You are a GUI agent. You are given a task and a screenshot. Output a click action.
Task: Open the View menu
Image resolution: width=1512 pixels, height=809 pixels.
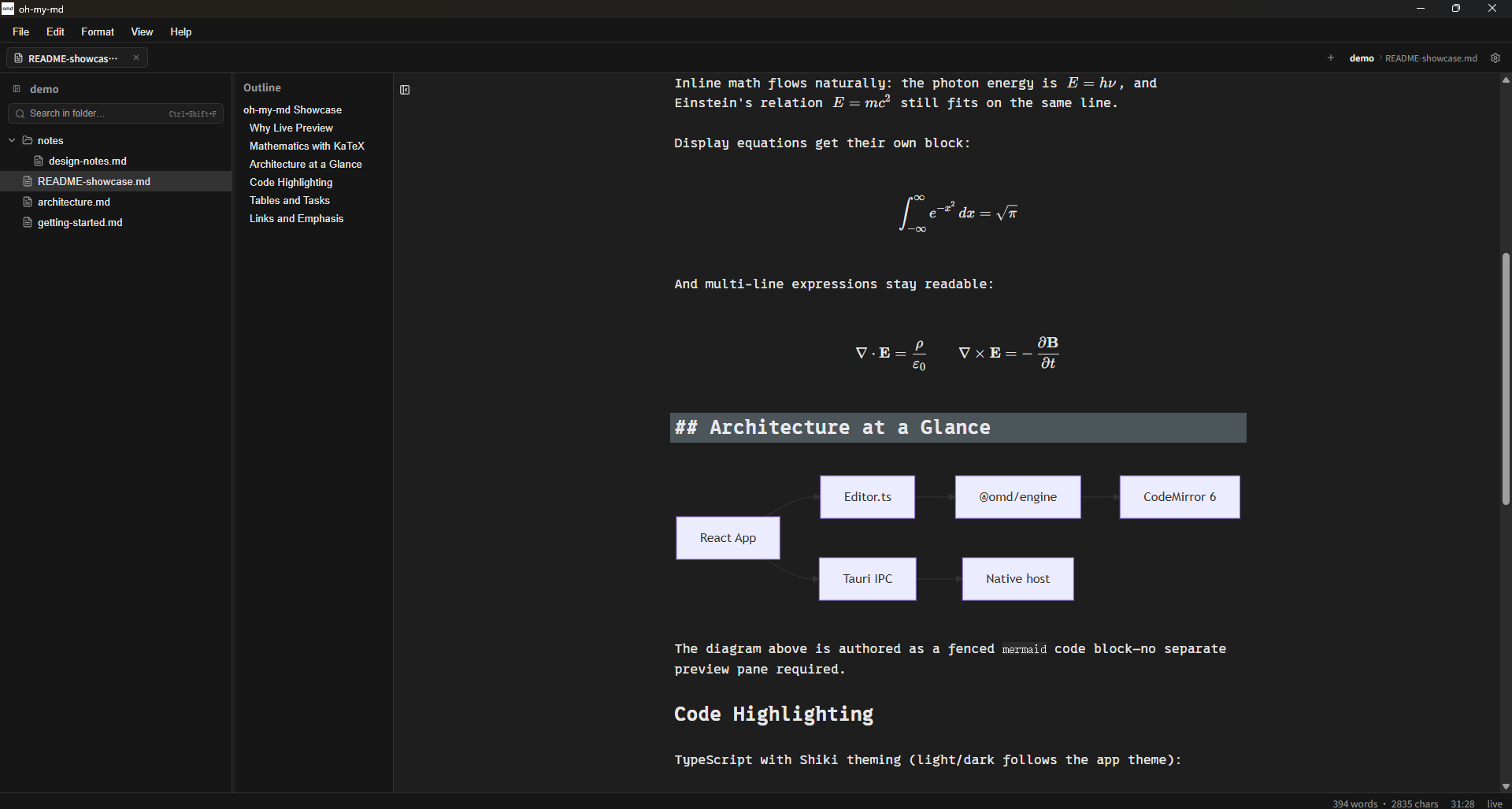pos(142,32)
